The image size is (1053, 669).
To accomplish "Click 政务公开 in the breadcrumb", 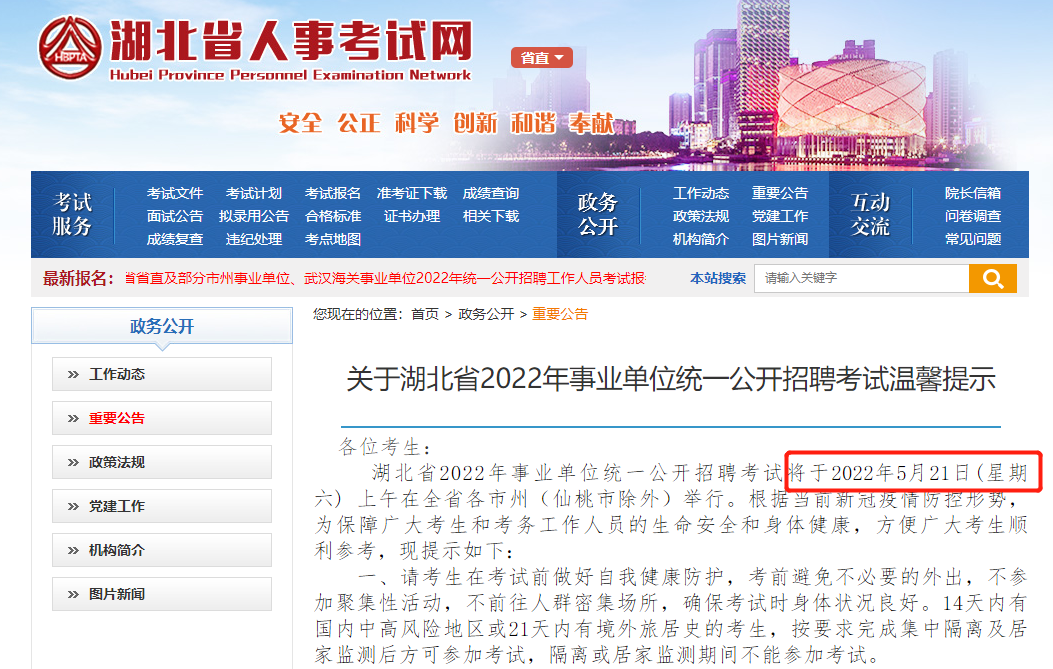I will coord(486,314).
